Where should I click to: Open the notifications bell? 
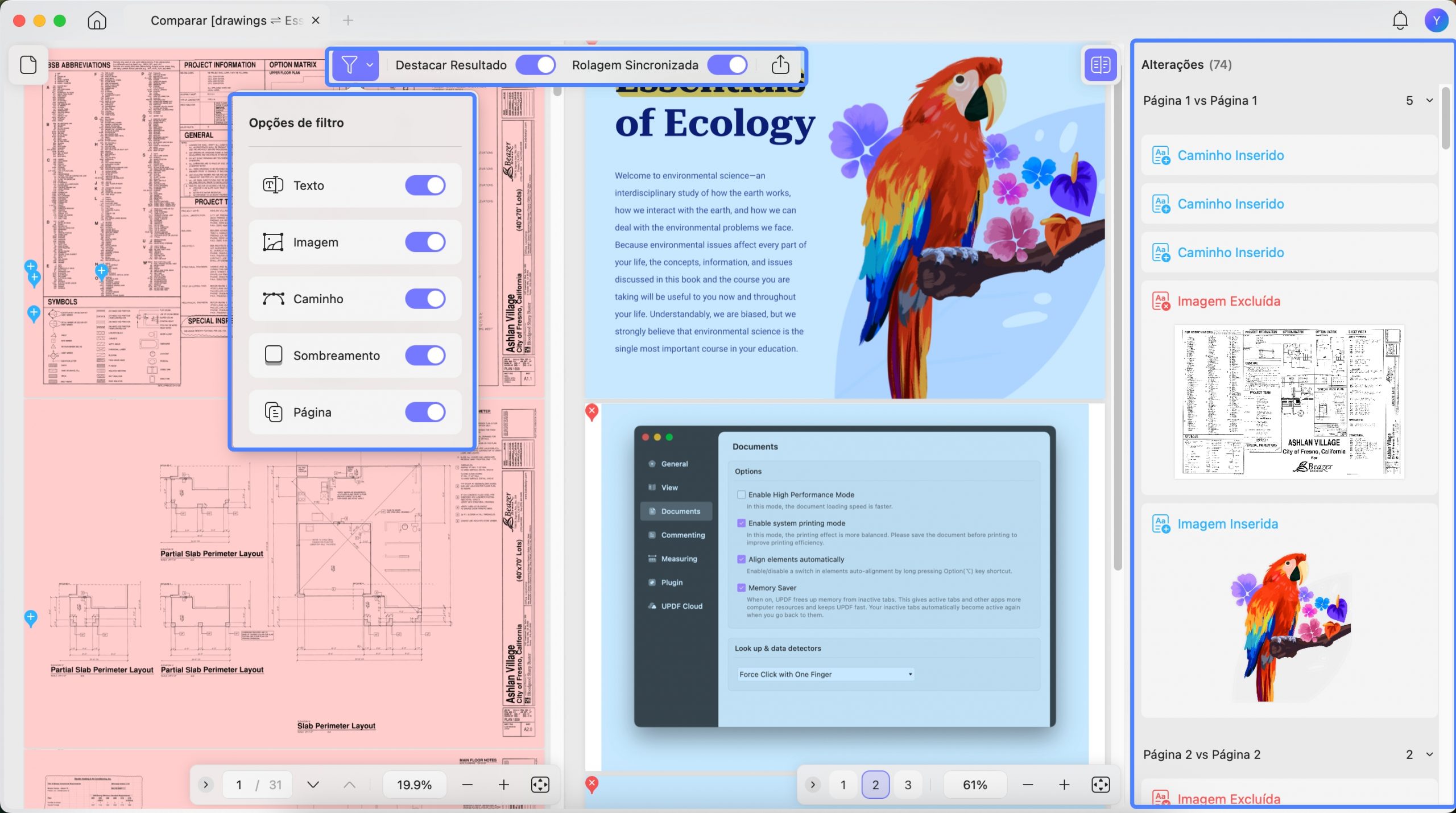pyautogui.click(x=1400, y=20)
